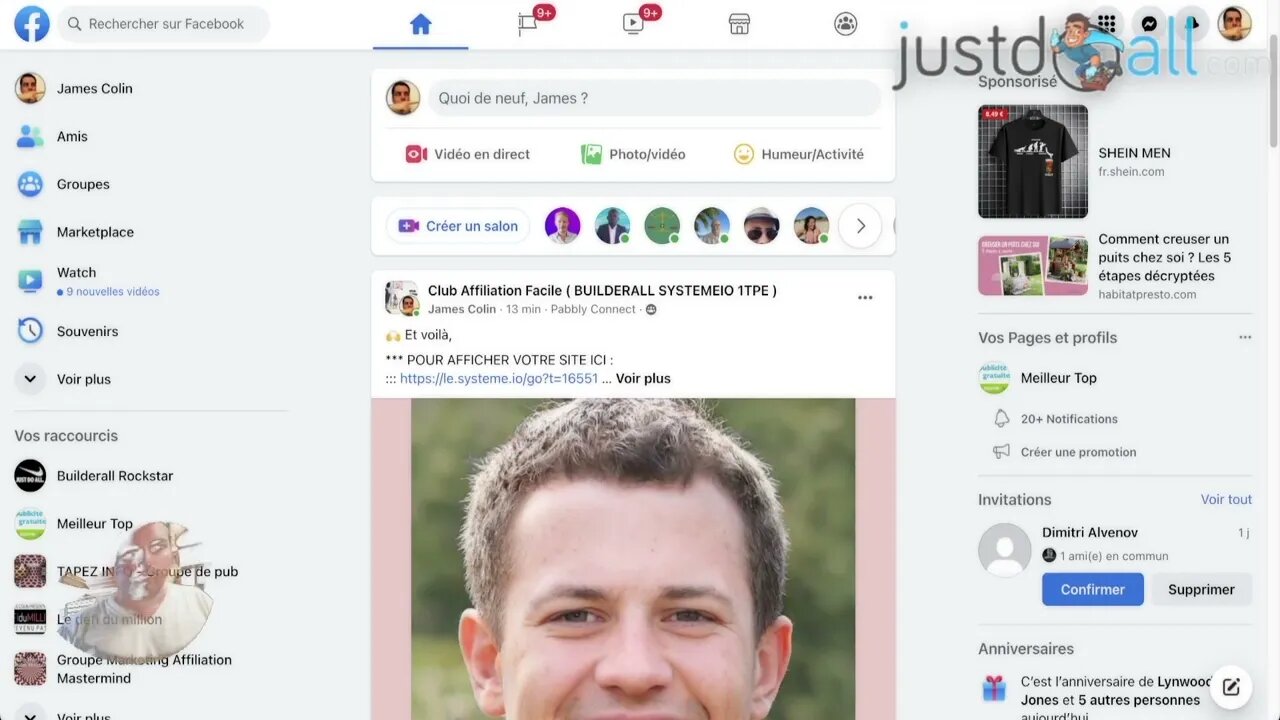Screen dimensions: 1280x720
Task: Open the SHEIN MEN sponsored ad
Action: tap(1115, 161)
